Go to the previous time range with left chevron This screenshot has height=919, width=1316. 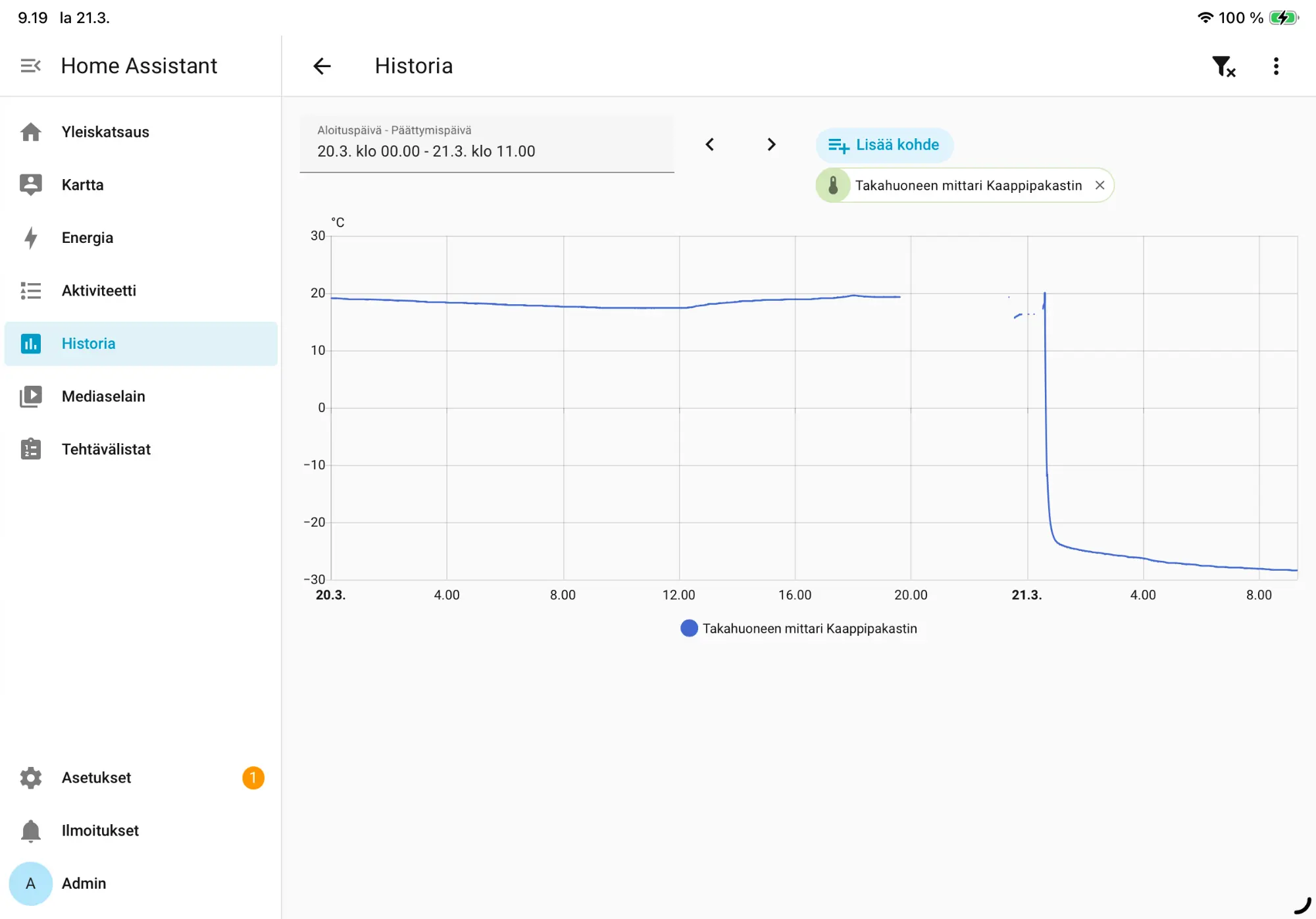709,144
